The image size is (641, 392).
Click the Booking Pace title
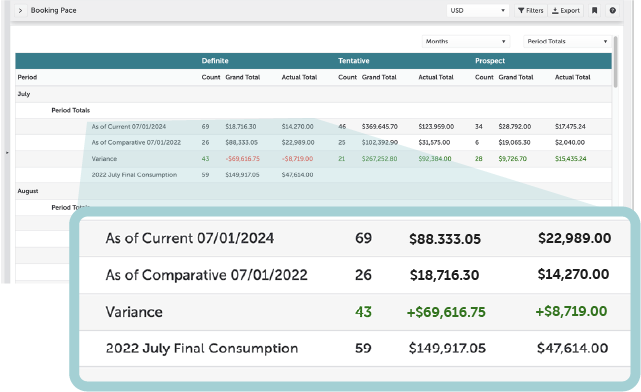click(x=54, y=11)
